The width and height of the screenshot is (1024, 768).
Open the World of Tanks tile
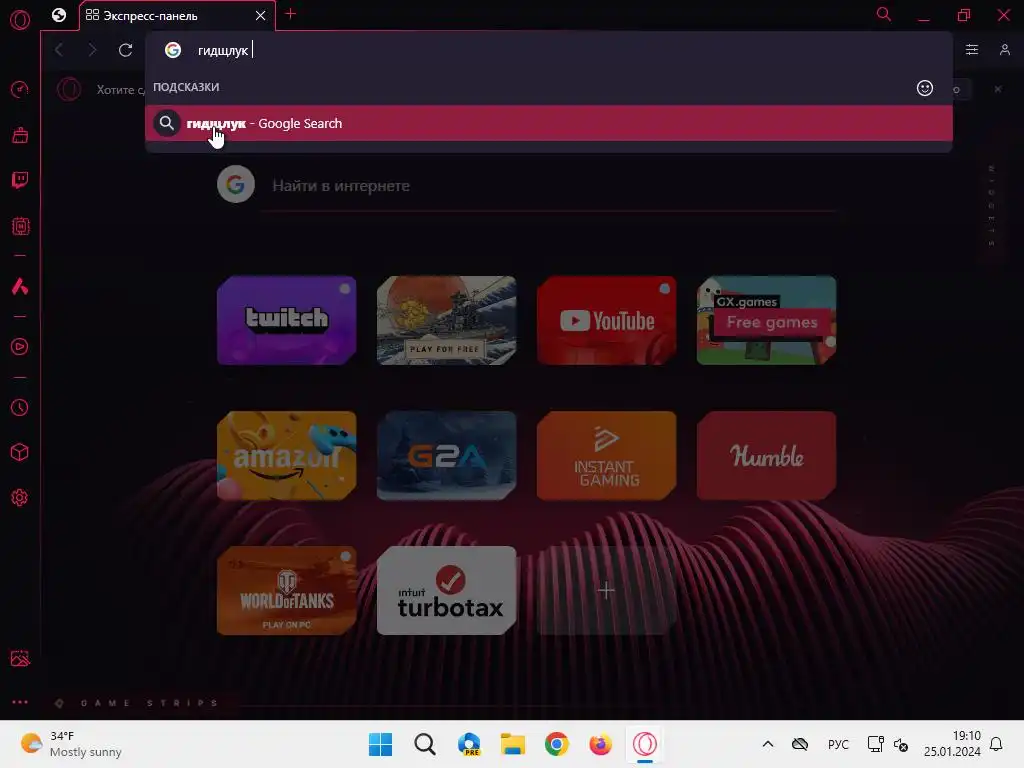(287, 590)
